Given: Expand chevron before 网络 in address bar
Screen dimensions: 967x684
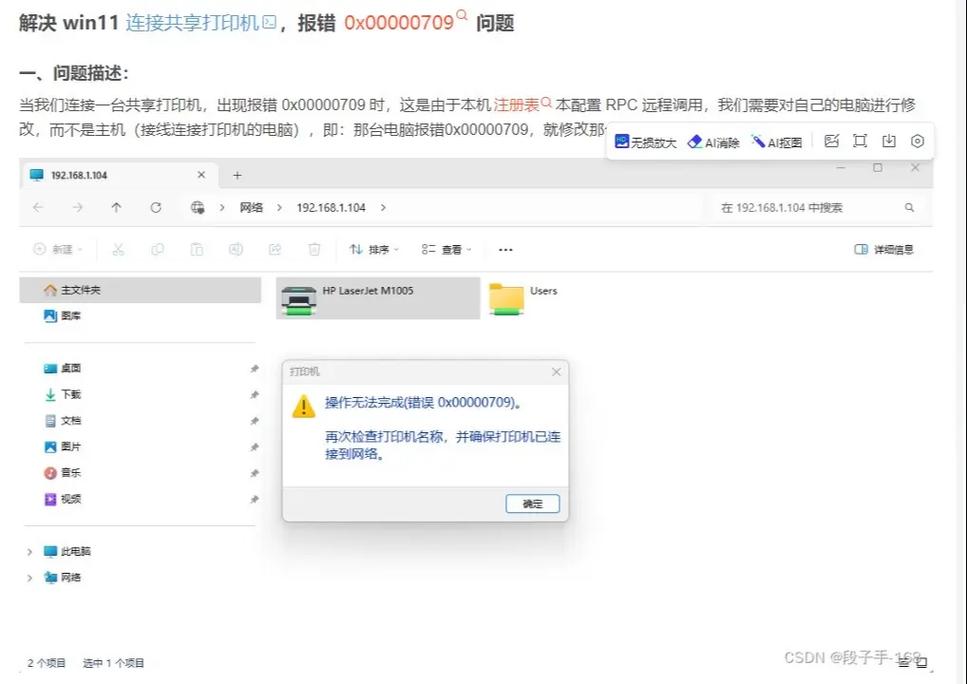Looking at the screenshot, I should coord(222,208).
